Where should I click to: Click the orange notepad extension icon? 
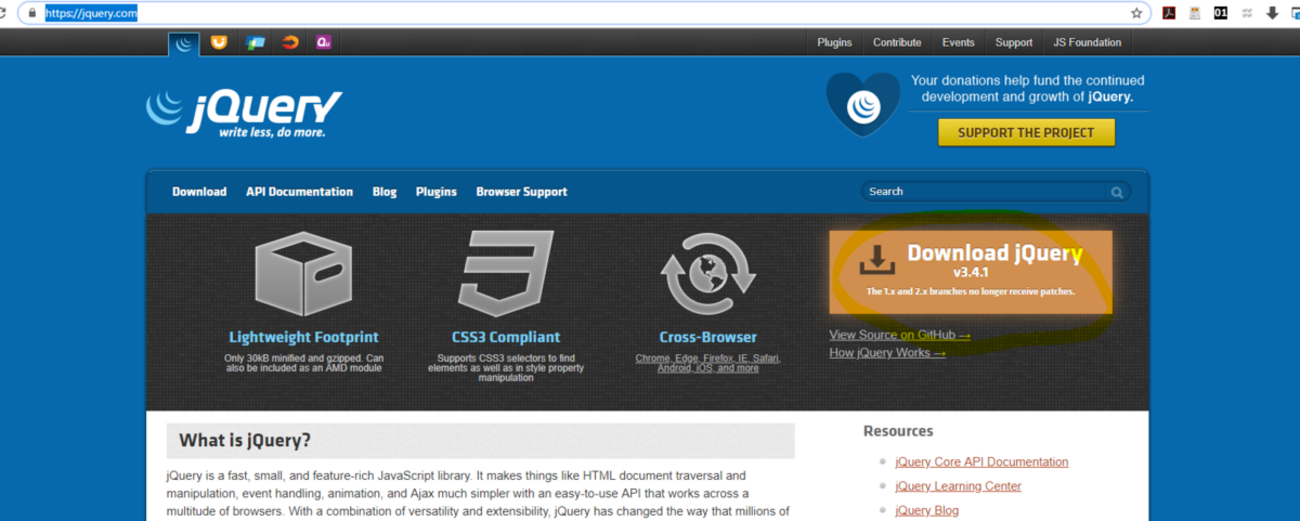point(1193,13)
